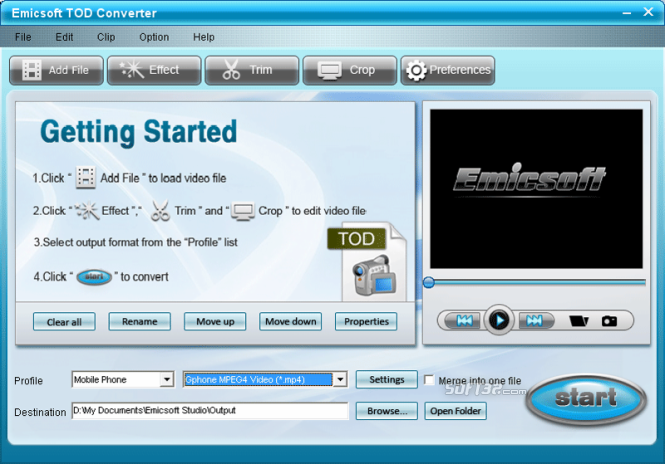
Task: Close the Emicsoft TOD Converter window
Action: [648, 12]
